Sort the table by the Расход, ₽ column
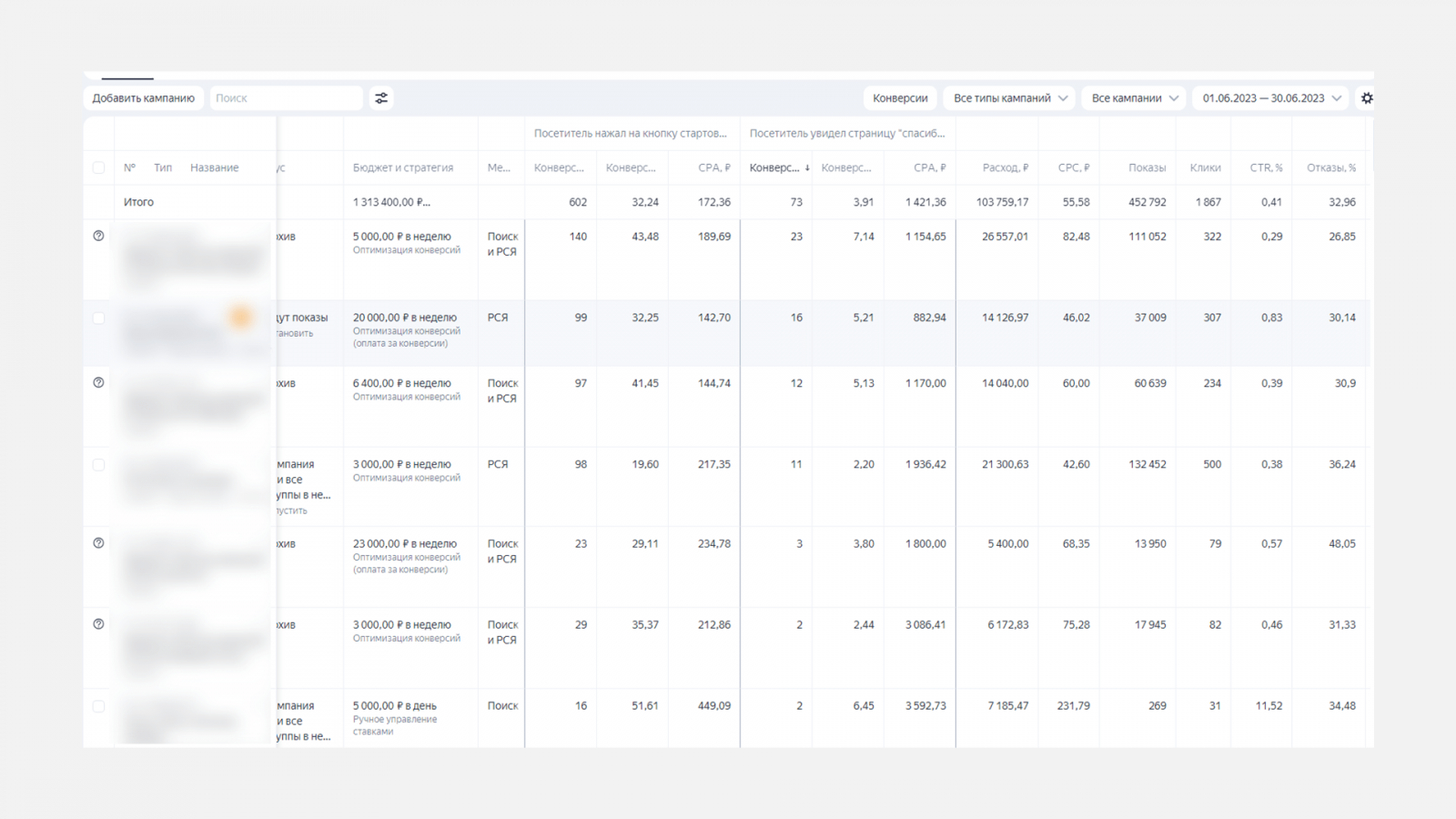Viewport: 1456px width, 819px height. 1005,167
